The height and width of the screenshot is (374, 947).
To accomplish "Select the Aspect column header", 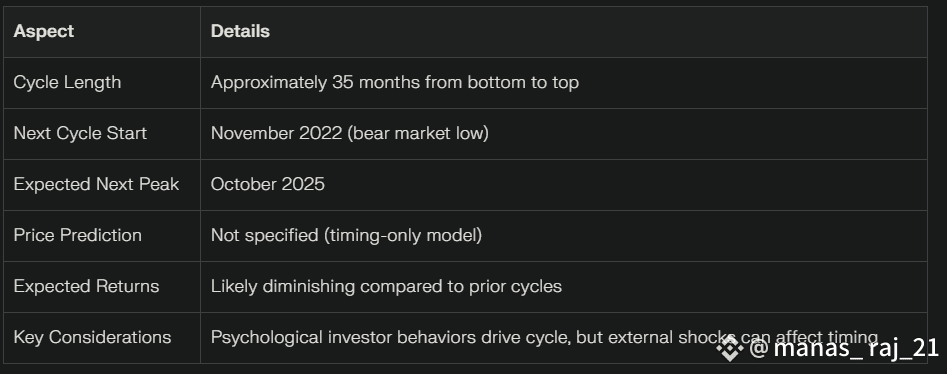I will [43, 31].
